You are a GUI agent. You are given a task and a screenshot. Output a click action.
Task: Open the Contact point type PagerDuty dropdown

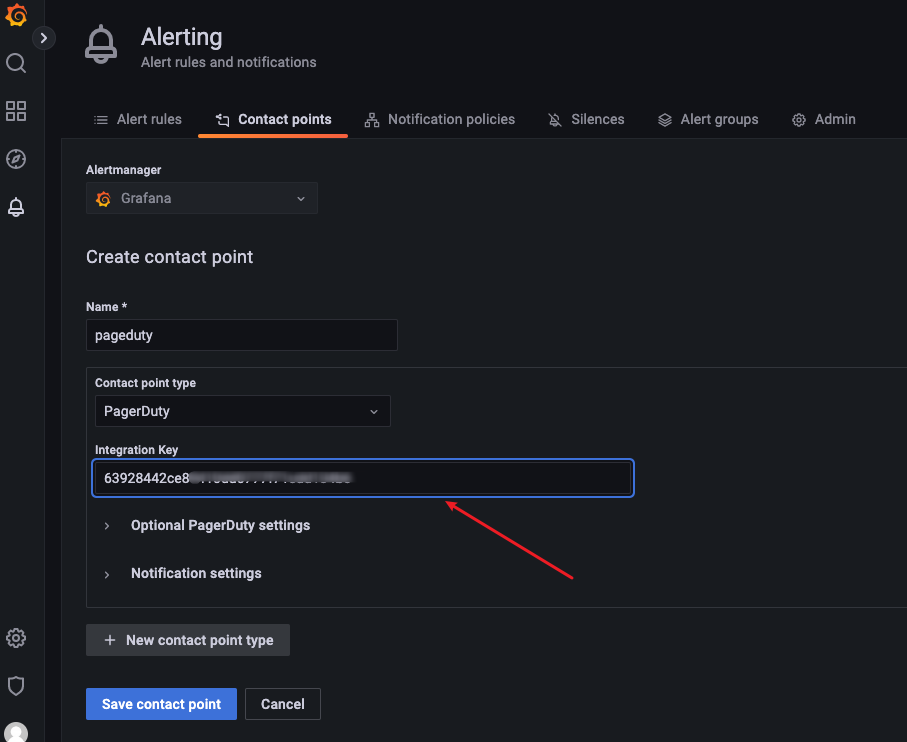pyautogui.click(x=242, y=411)
